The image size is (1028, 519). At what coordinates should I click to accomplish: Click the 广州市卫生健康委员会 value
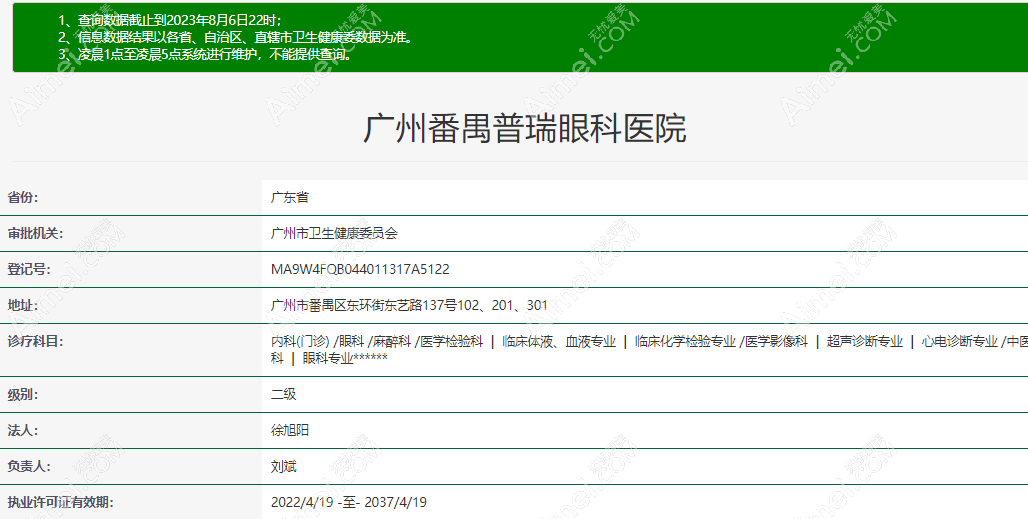tap(334, 233)
